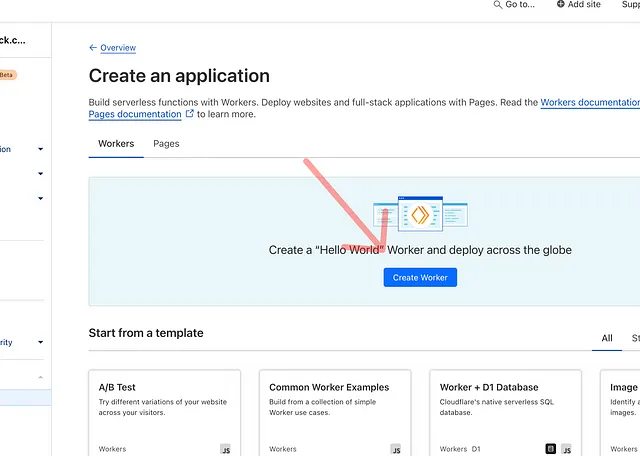This screenshot has width=640, height=456.
Task: Click the Add site label
Action: (x=584, y=4)
